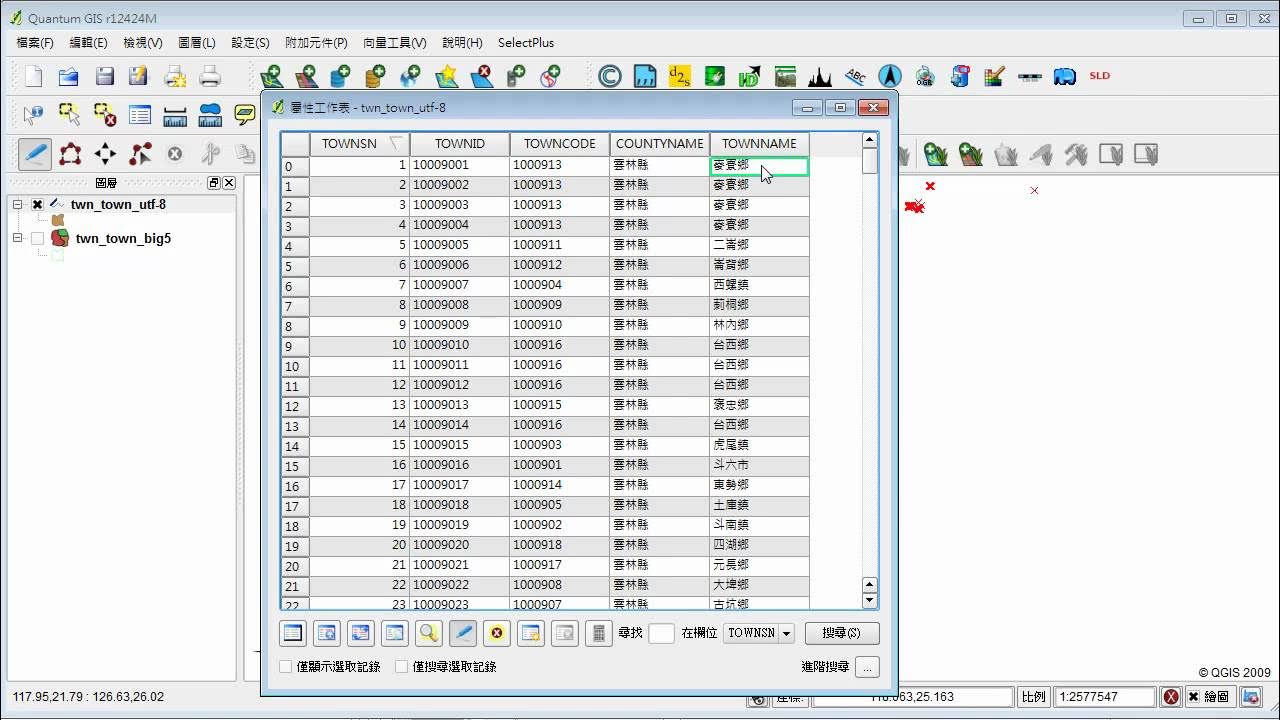Toggle editing pencil in main digitizing toolbar
Screen dimensions: 1280x720
coord(35,154)
